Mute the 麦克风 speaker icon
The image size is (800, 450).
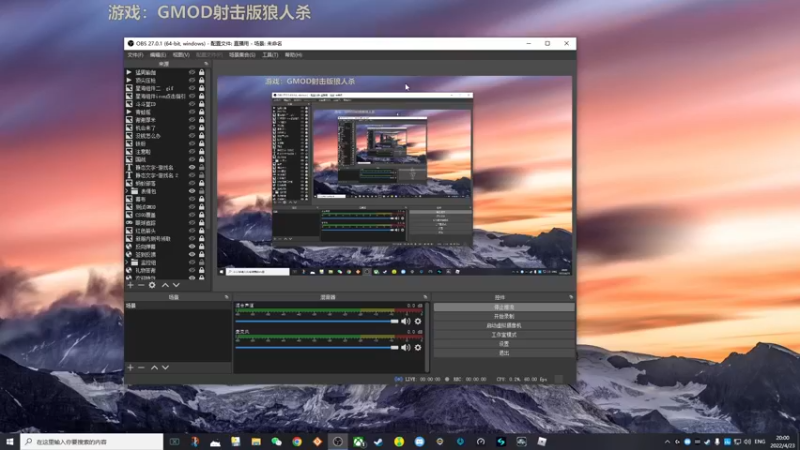click(406, 347)
